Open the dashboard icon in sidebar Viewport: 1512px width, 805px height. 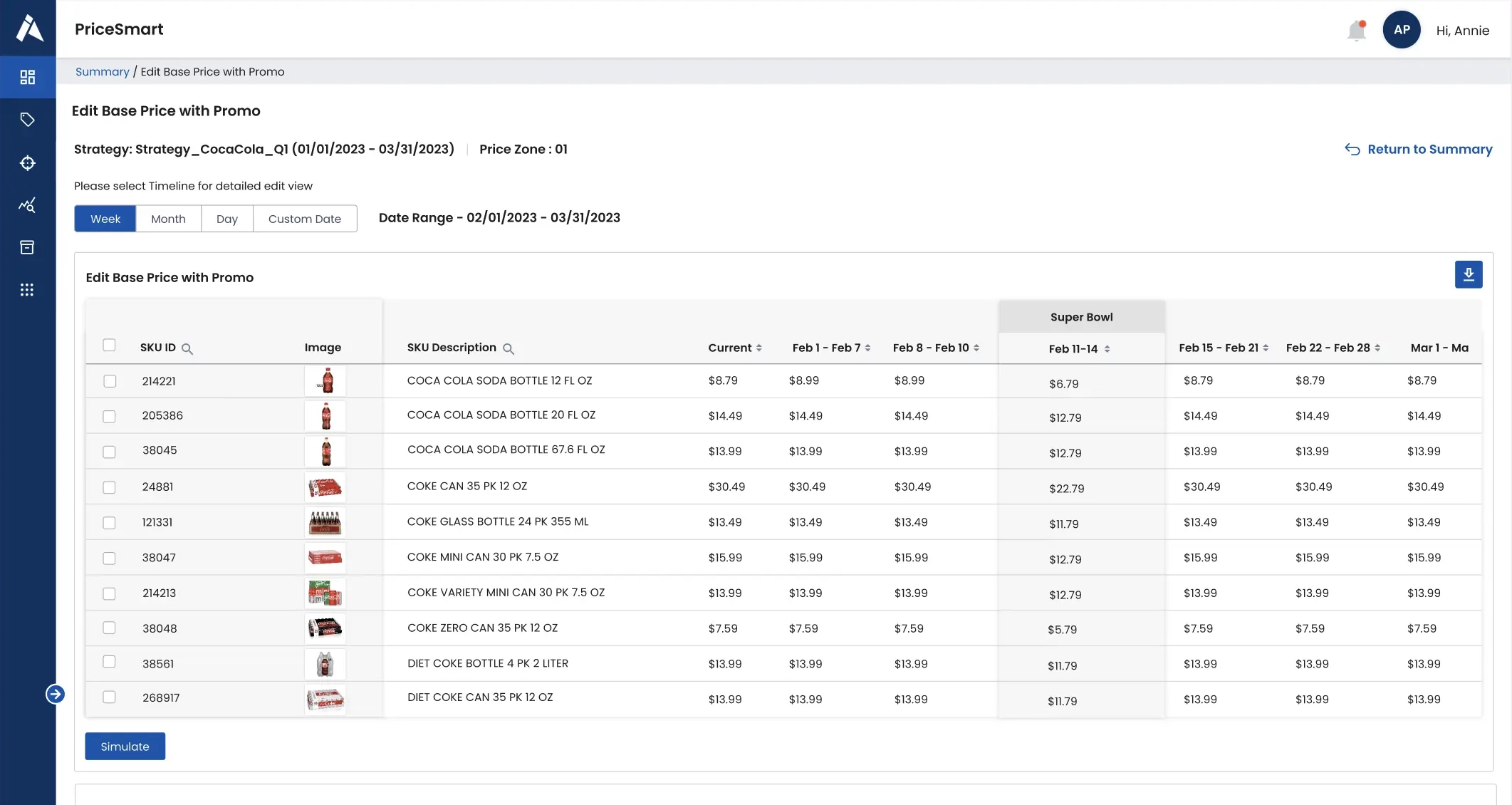tap(28, 77)
